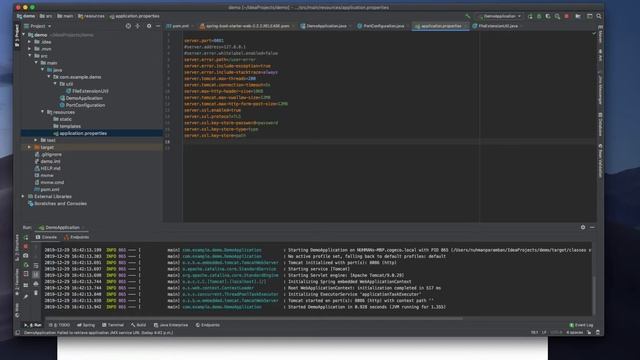Expand the target folder
The image size is (640, 360).
pos(30,147)
